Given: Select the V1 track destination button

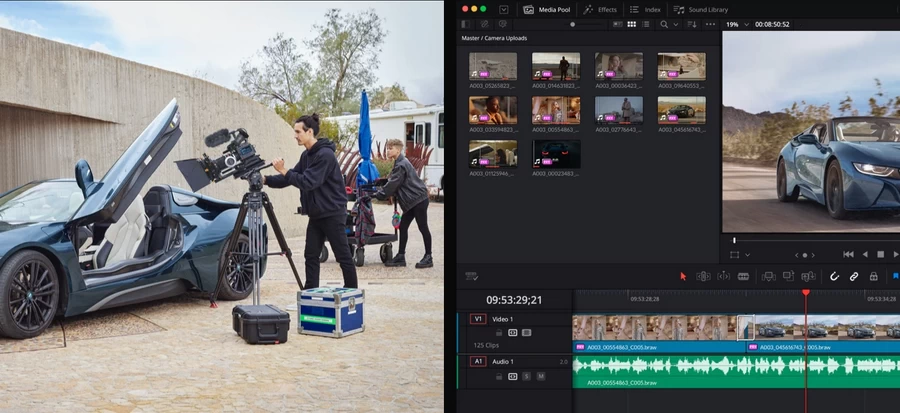Looking at the screenshot, I should click(478, 319).
